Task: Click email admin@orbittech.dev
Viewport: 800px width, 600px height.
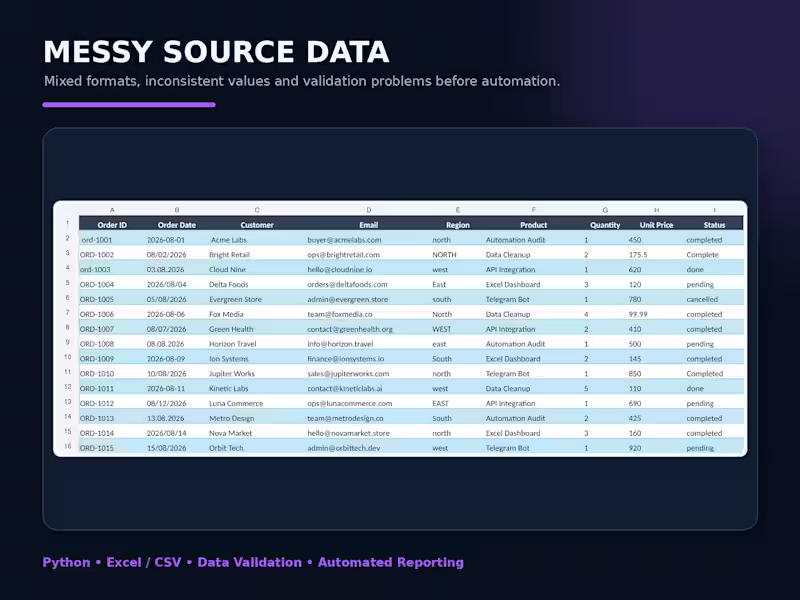Action: pos(343,447)
